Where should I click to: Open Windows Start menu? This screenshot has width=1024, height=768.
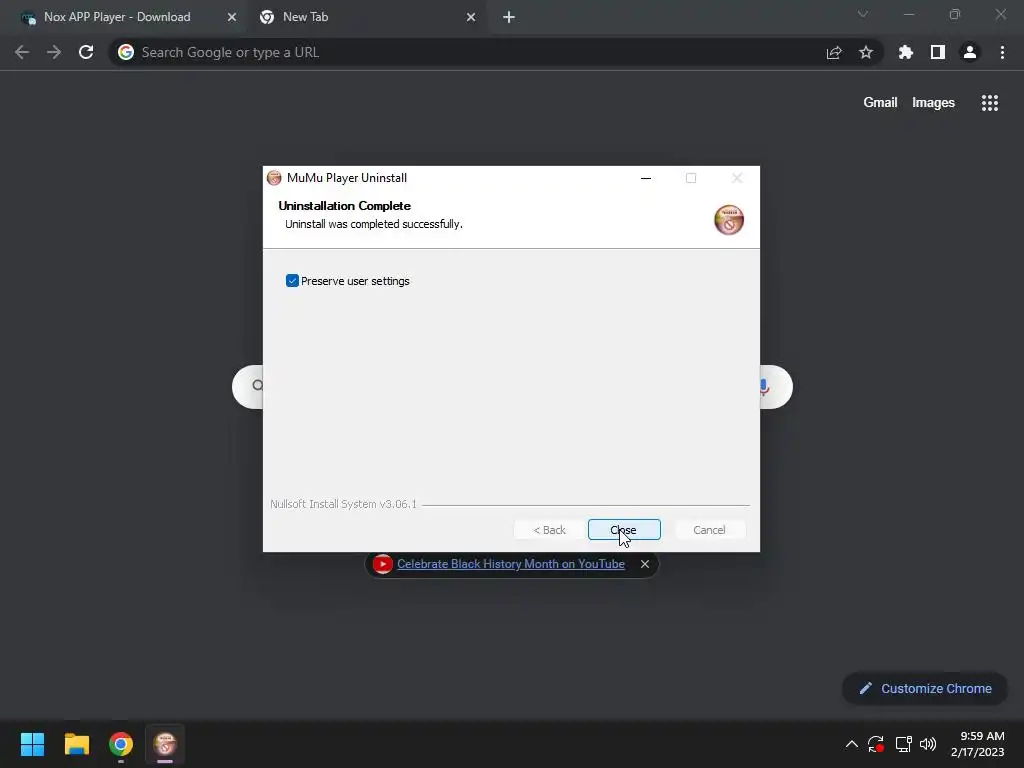point(32,744)
